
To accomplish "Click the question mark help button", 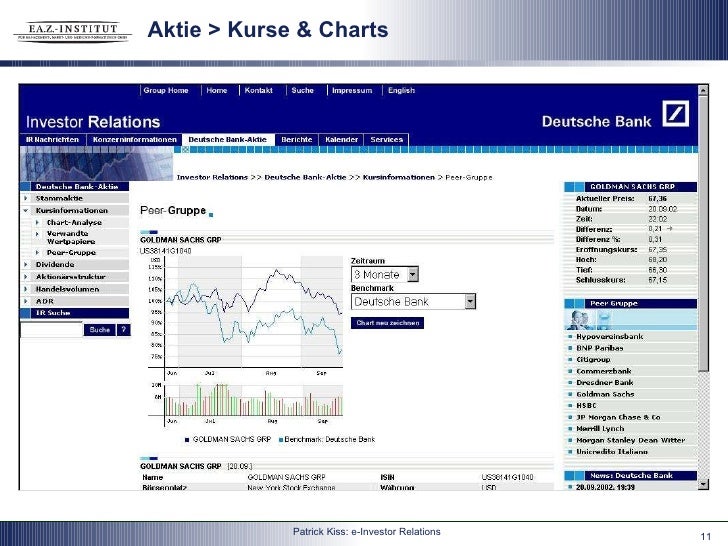I will point(123,330).
